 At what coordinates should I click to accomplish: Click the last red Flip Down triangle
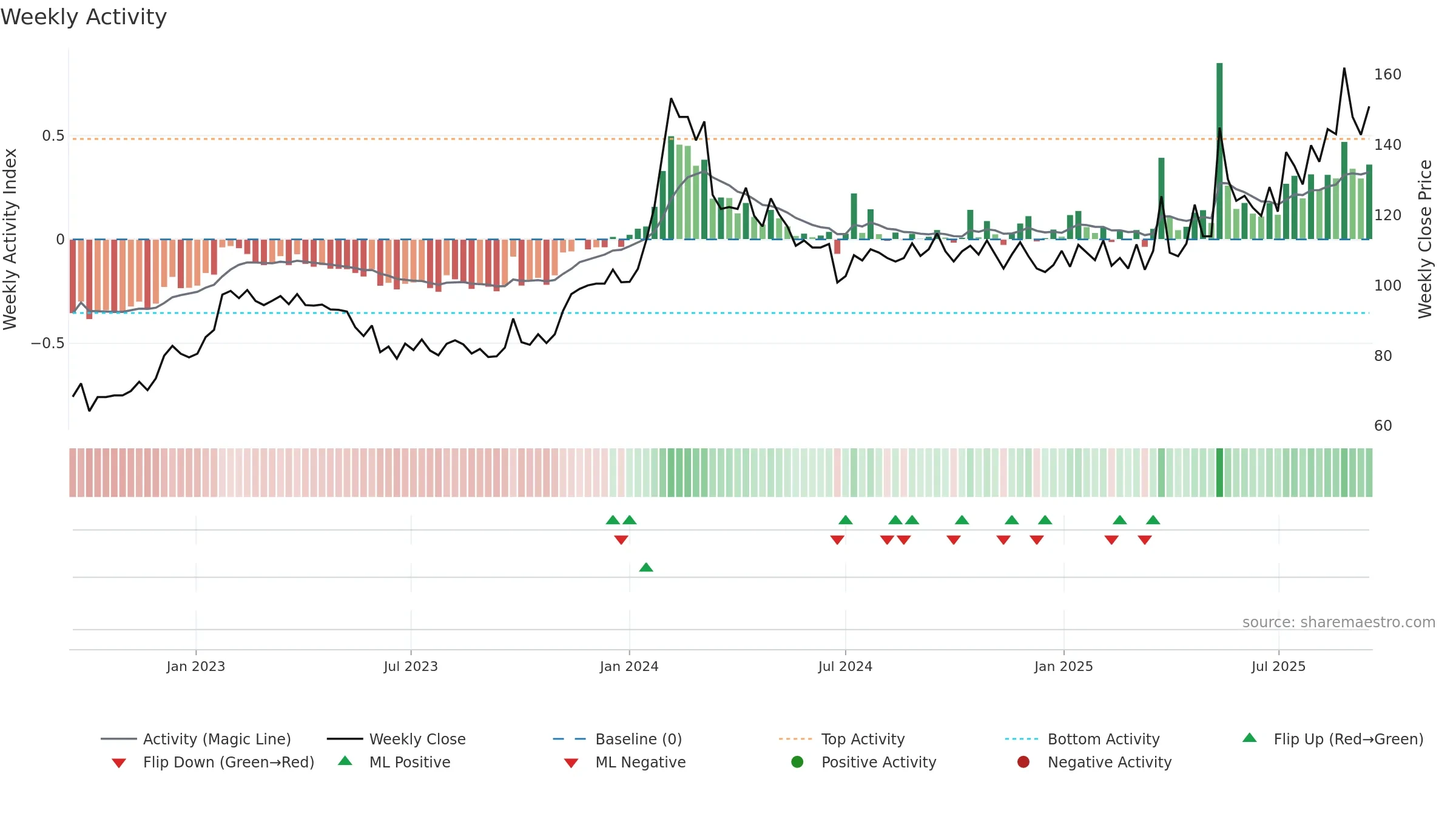[1145, 540]
